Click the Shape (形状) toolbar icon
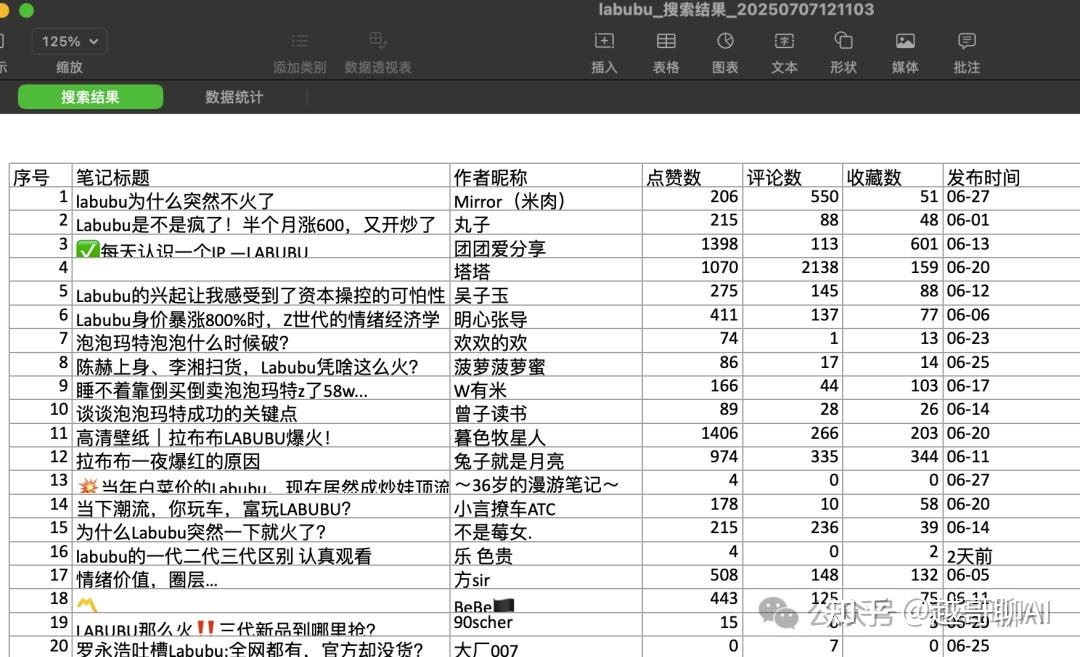 point(843,41)
